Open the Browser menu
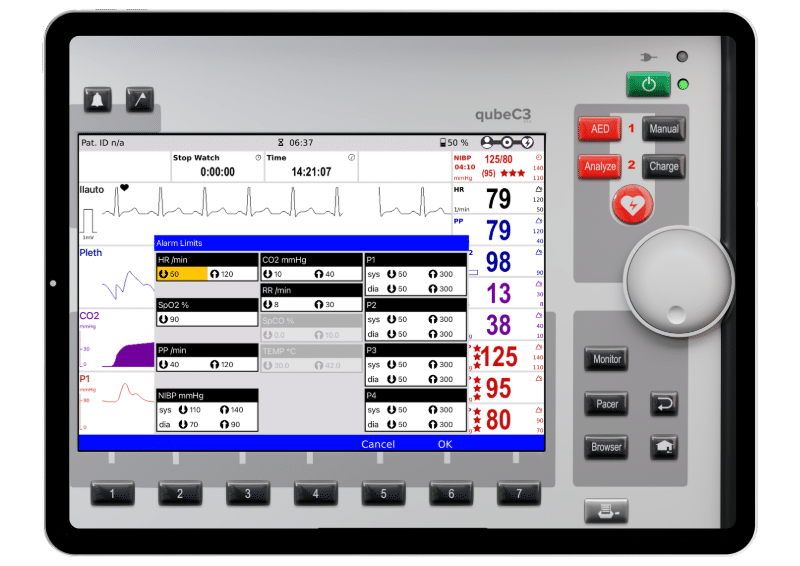The width and height of the screenshot is (800, 566). pos(606,447)
